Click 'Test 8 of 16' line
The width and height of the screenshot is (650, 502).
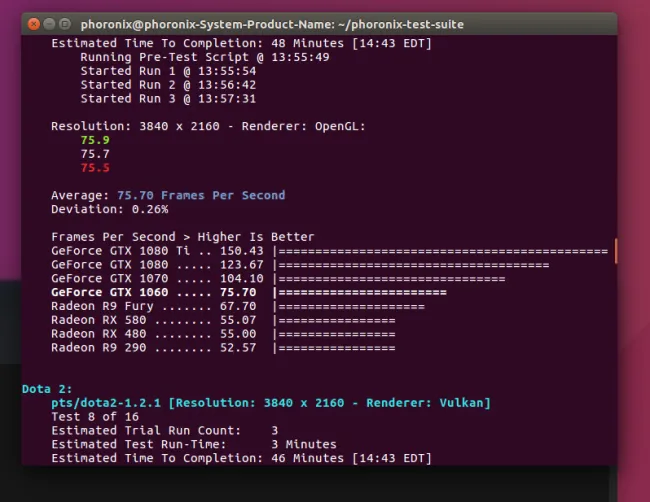click(x=95, y=417)
